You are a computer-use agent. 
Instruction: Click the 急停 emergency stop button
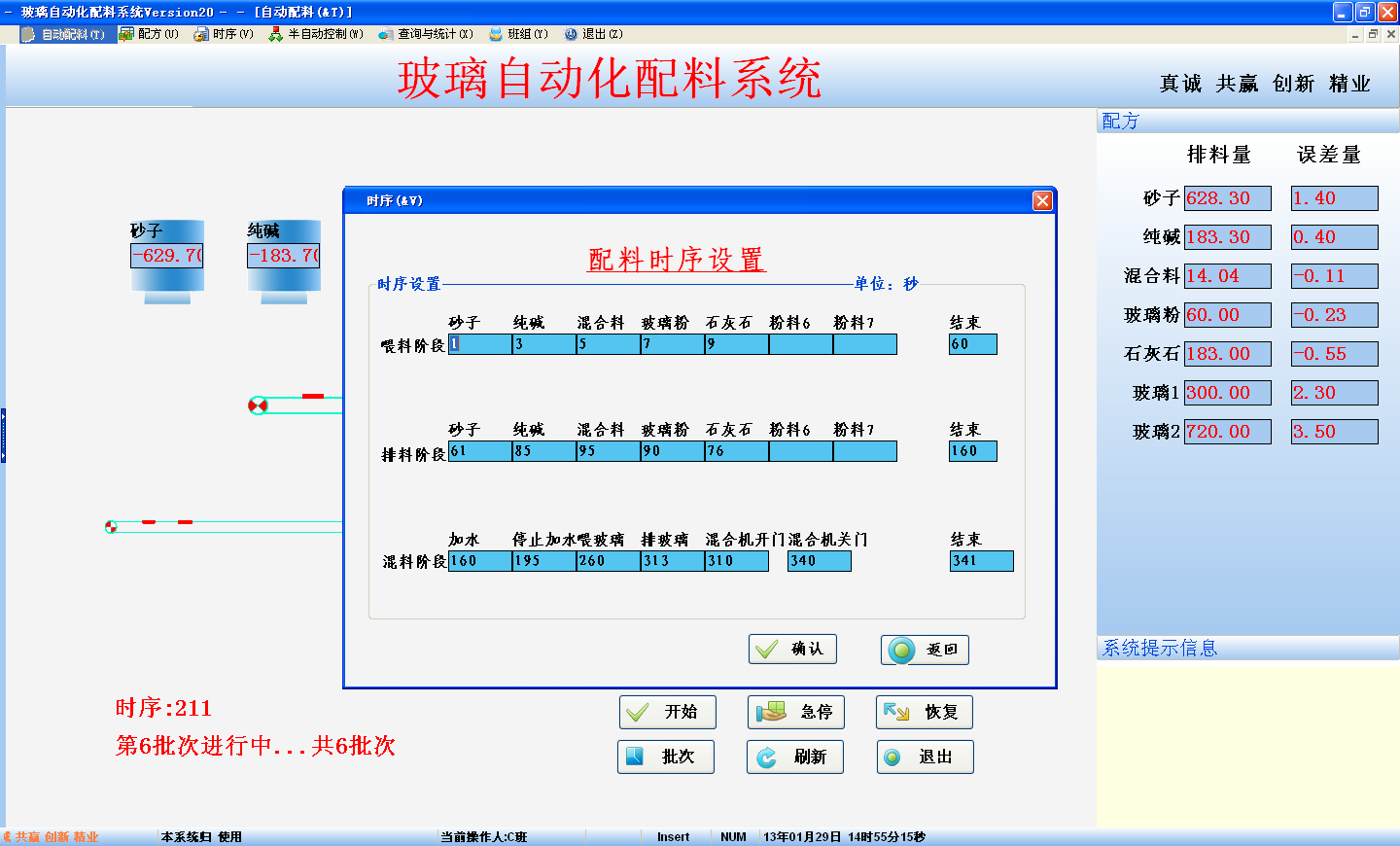coord(795,712)
